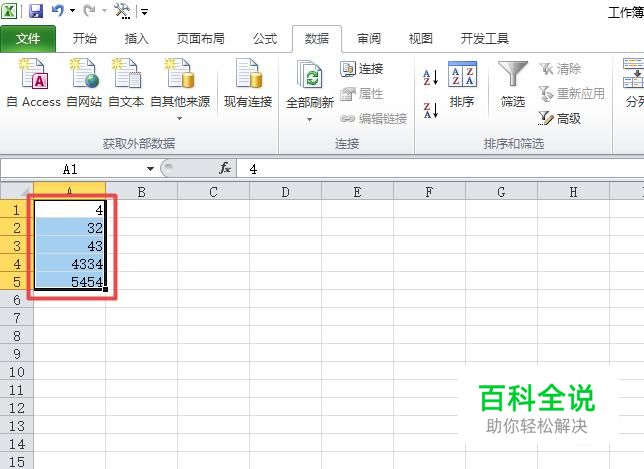644x469 pixels.
Task: Click the Name Box showing A1
Action: click(x=71, y=169)
